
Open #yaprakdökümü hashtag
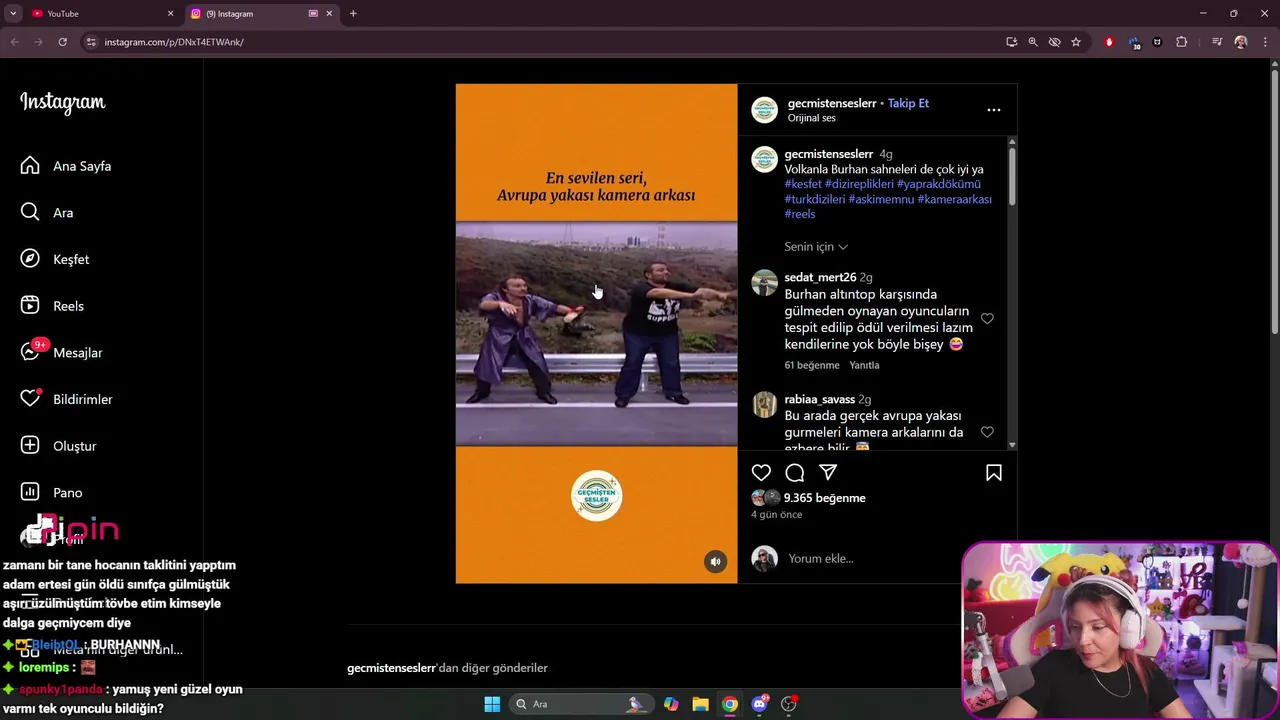pyautogui.click(x=939, y=184)
